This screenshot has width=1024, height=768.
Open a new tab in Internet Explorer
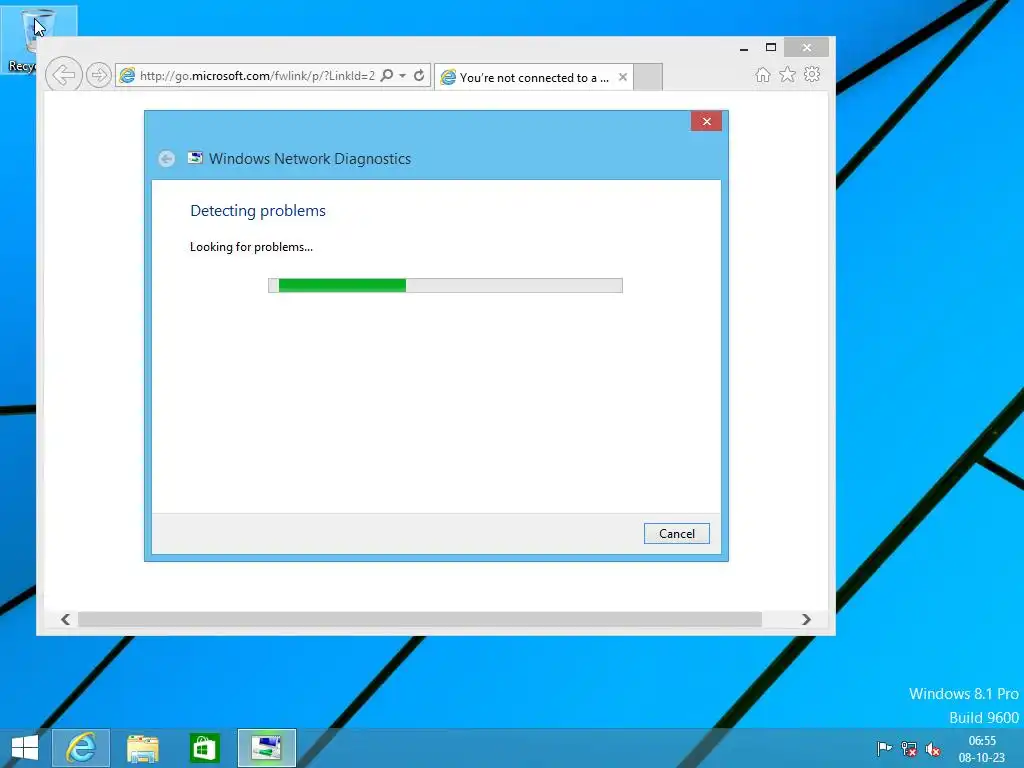tap(648, 77)
